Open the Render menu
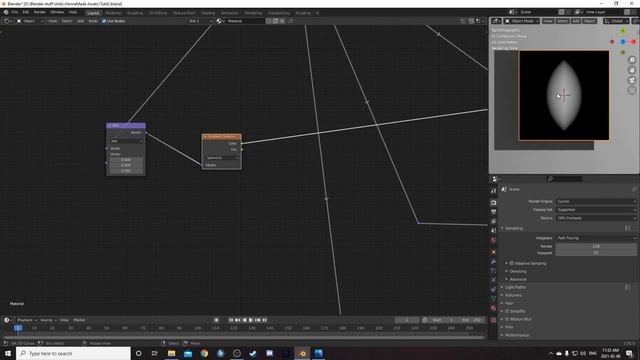The height and width of the screenshot is (360, 640). click(40, 12)
